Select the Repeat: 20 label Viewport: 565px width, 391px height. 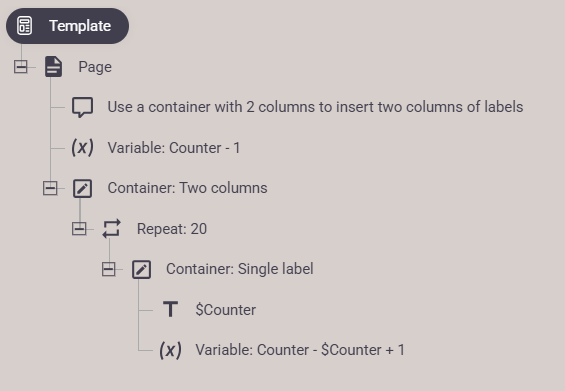pyautogui.click(x=172, y=229)
